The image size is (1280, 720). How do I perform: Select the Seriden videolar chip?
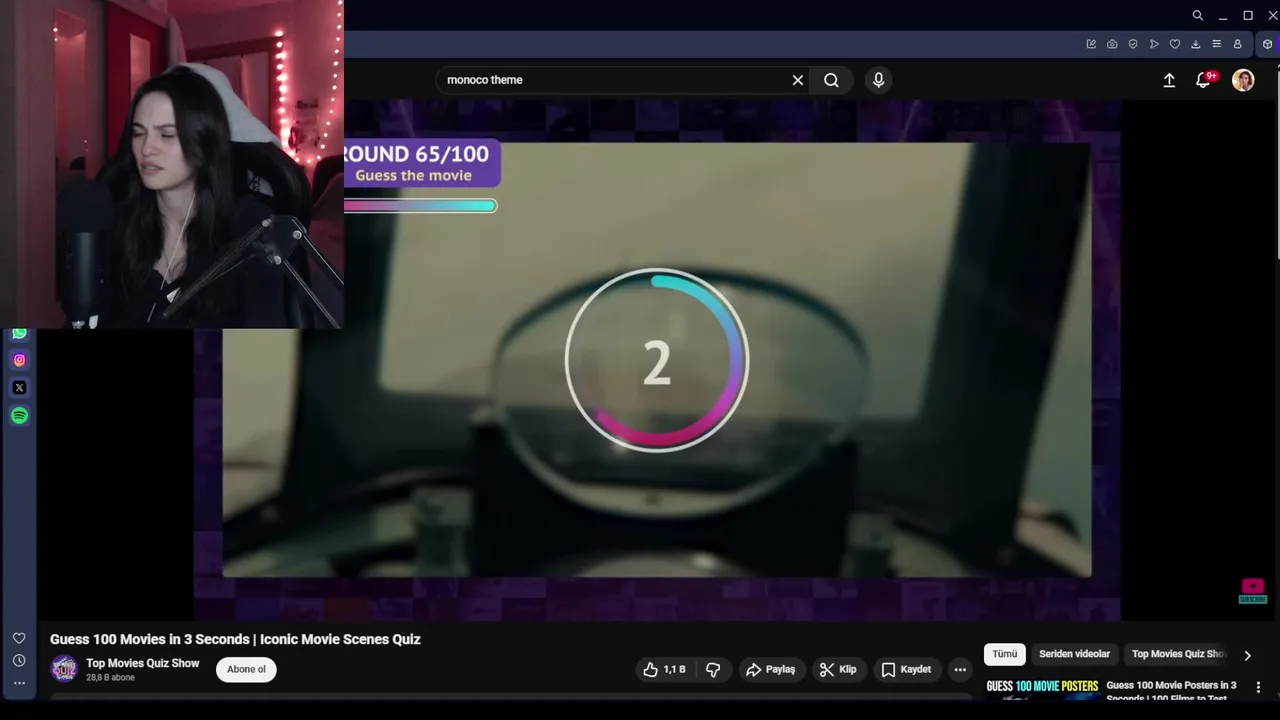click(x=1075, y=654)
